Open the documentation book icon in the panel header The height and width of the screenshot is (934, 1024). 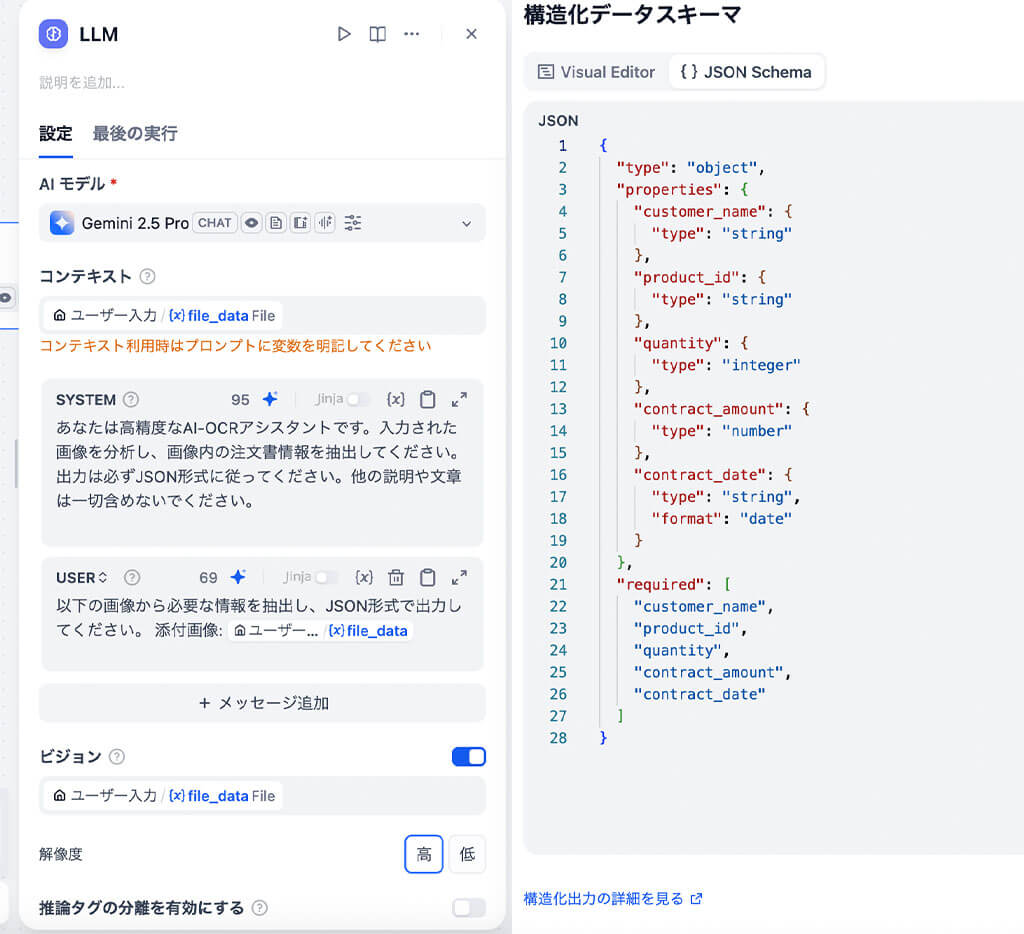[x=378, y=33]
